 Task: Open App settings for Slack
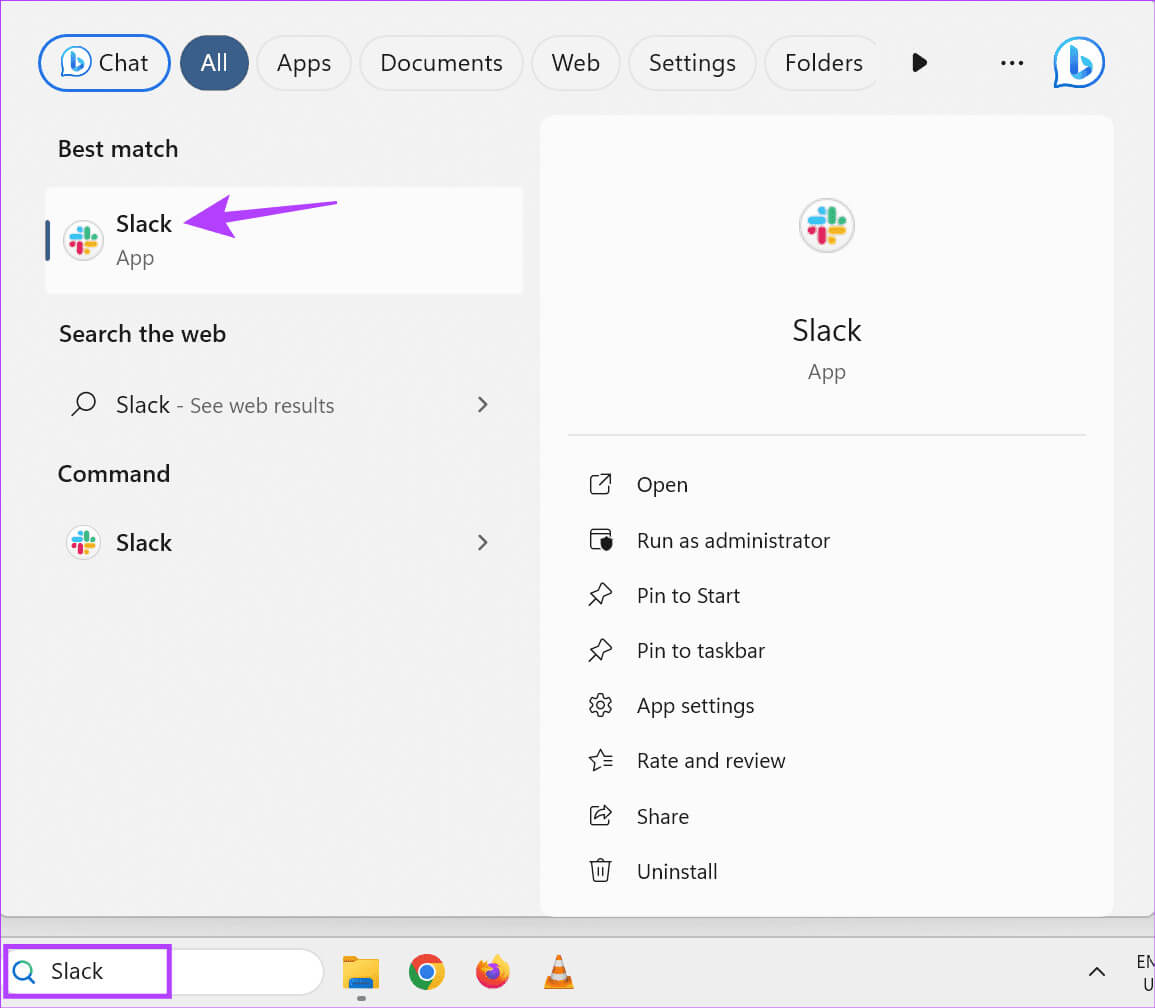point(696,706)
